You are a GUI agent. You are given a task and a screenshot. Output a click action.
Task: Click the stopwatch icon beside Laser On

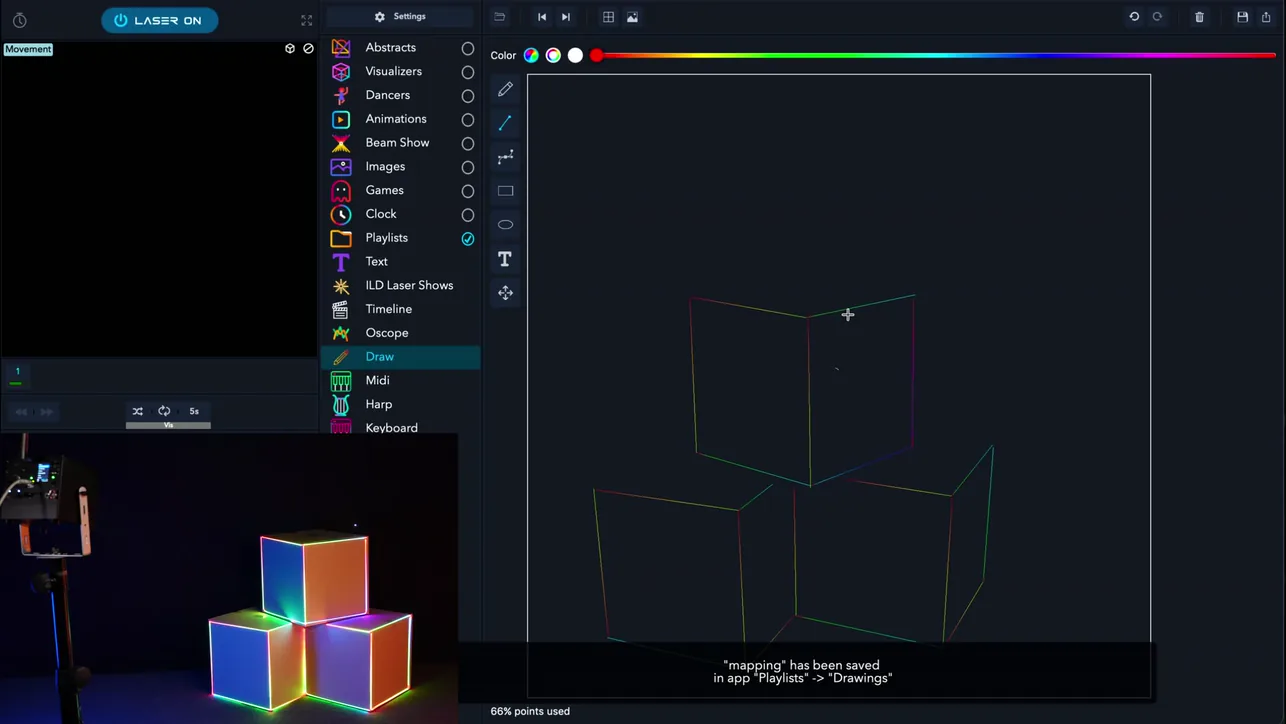pos(20,20)
